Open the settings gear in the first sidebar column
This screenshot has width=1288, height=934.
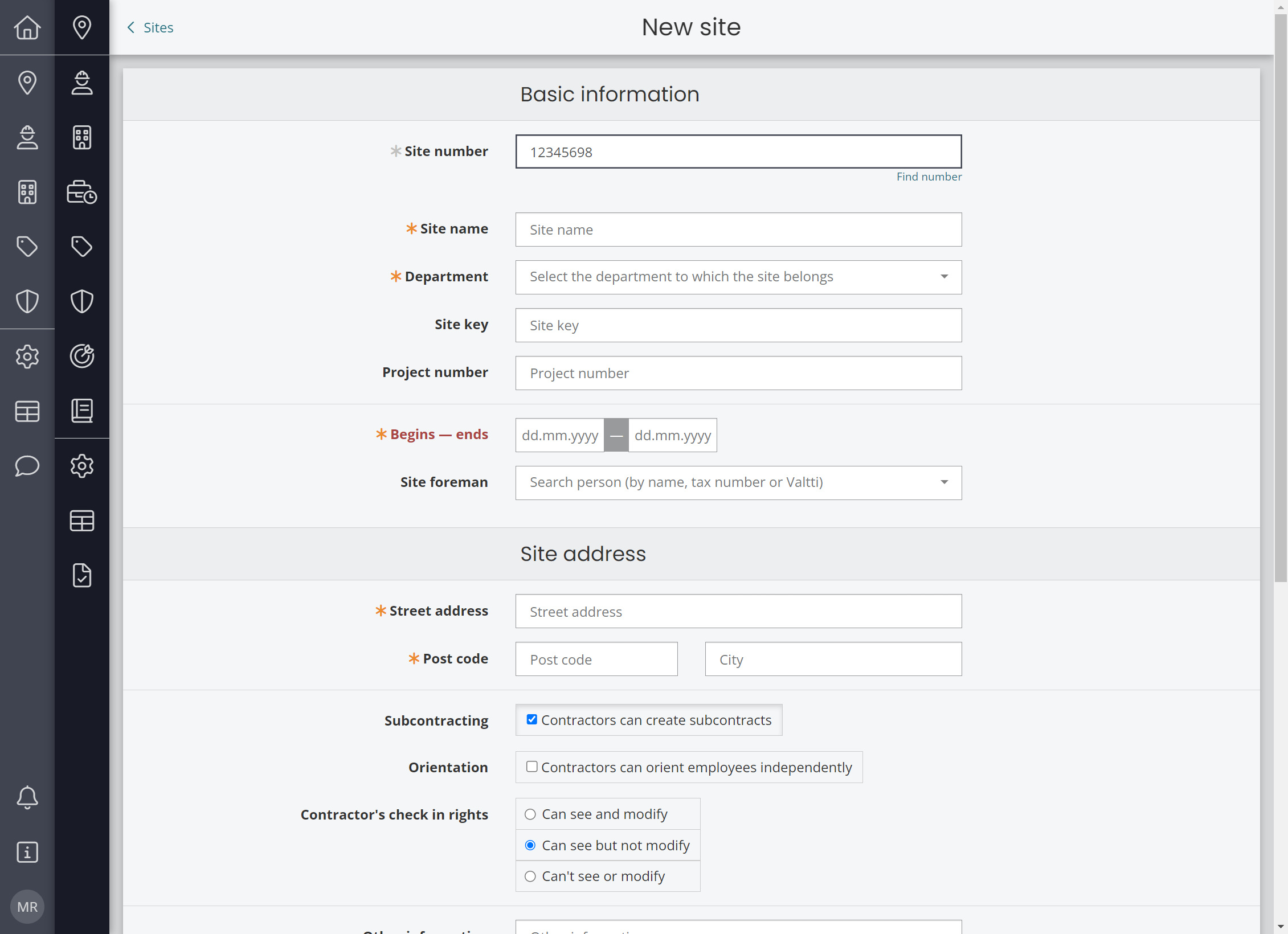pos(27,357)
